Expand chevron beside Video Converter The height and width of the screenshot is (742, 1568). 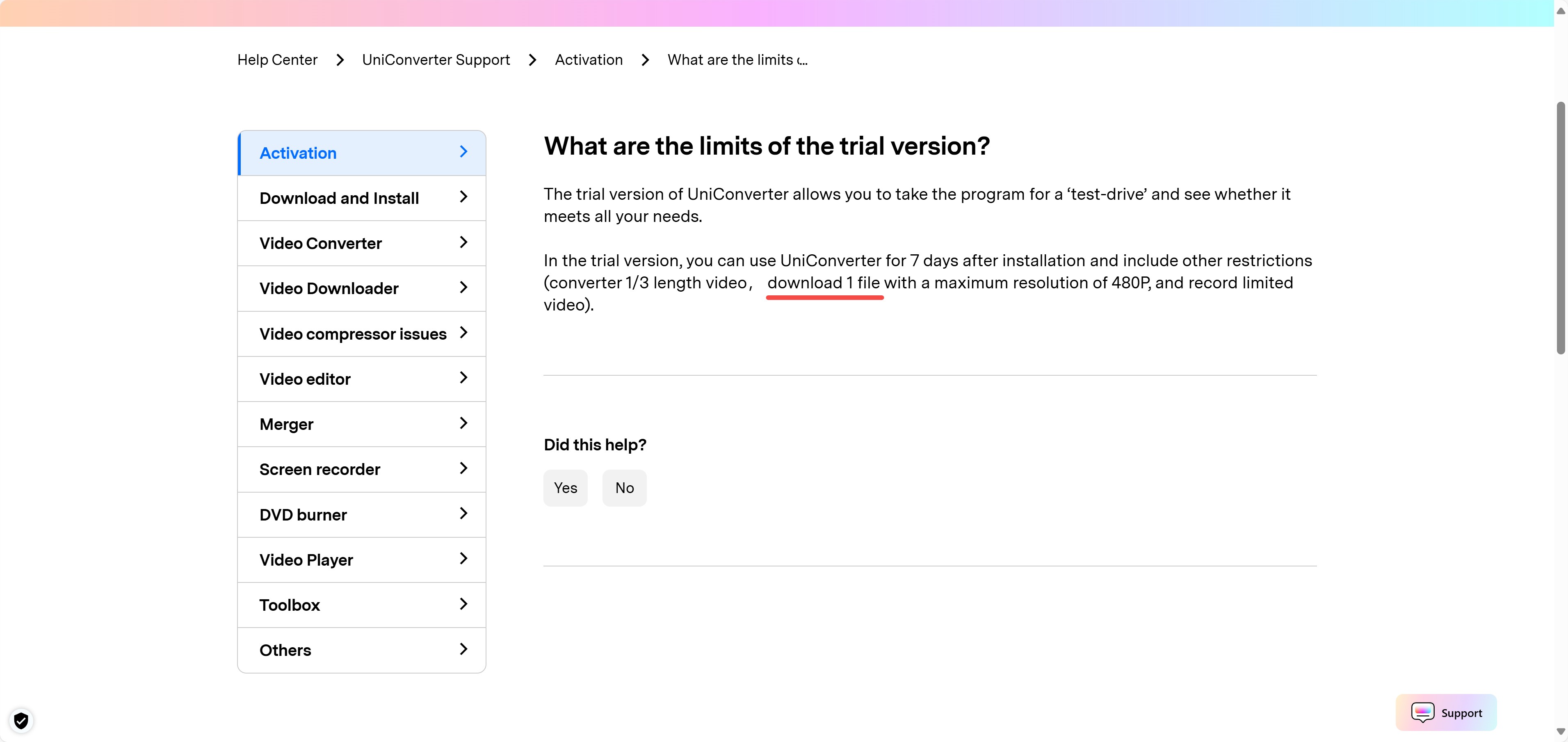coord(464,242)
